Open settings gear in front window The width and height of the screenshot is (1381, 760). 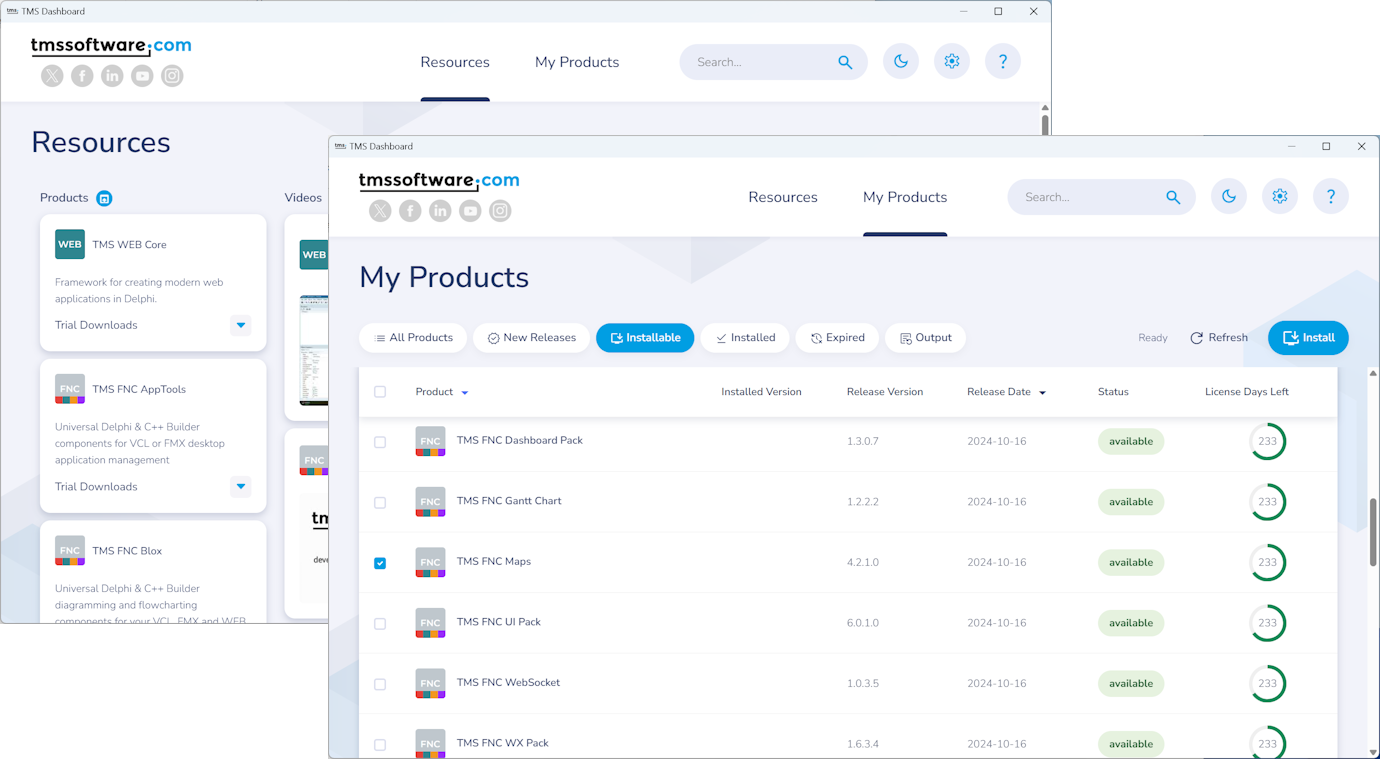(x=1280, y=197)
